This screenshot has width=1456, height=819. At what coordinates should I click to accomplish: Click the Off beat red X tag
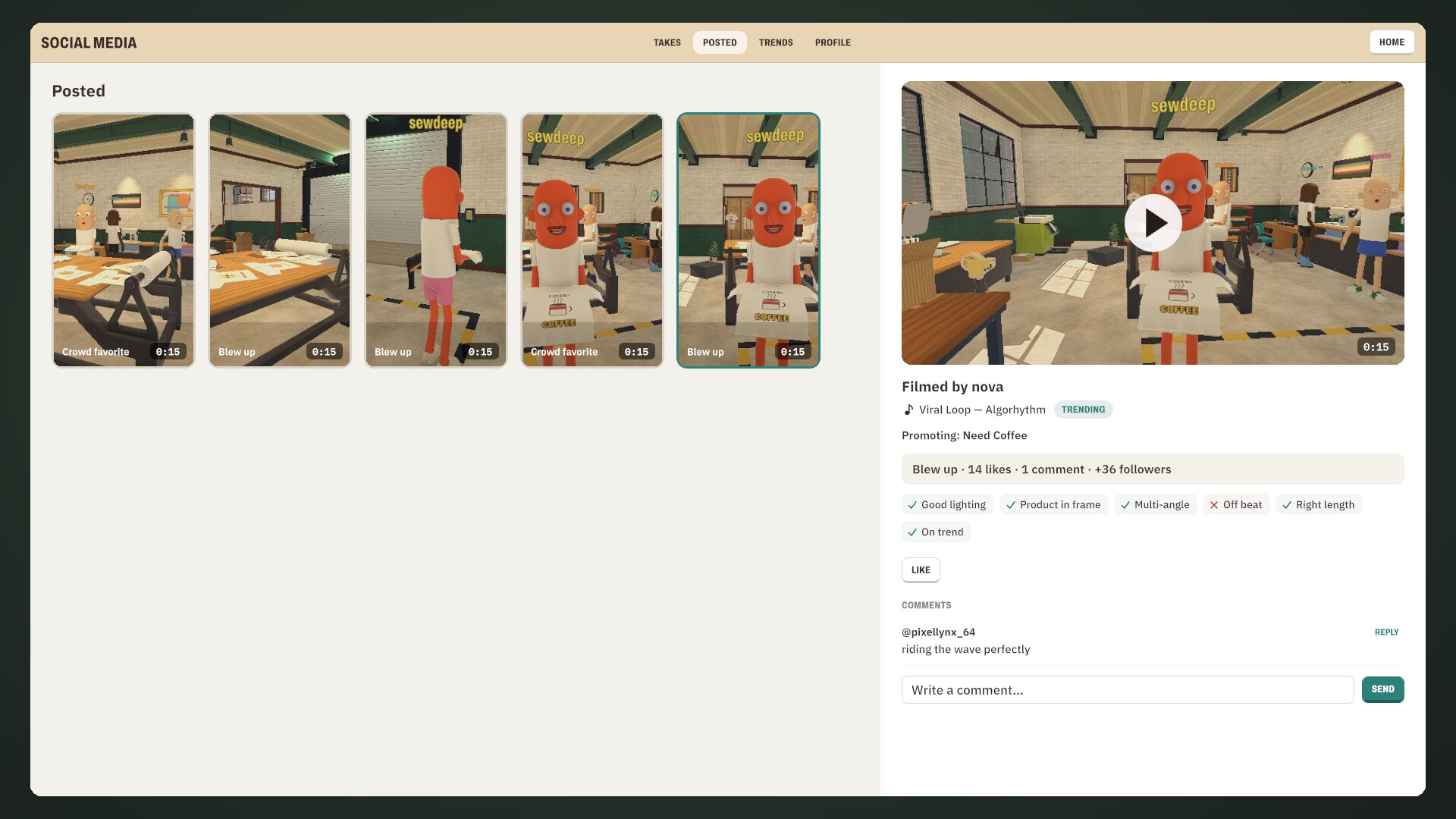[1236, 505]
